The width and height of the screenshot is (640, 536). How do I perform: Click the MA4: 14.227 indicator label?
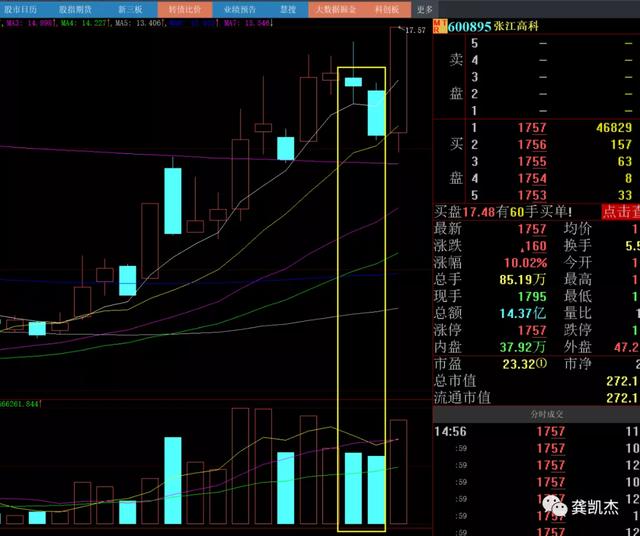coord(85,23)
